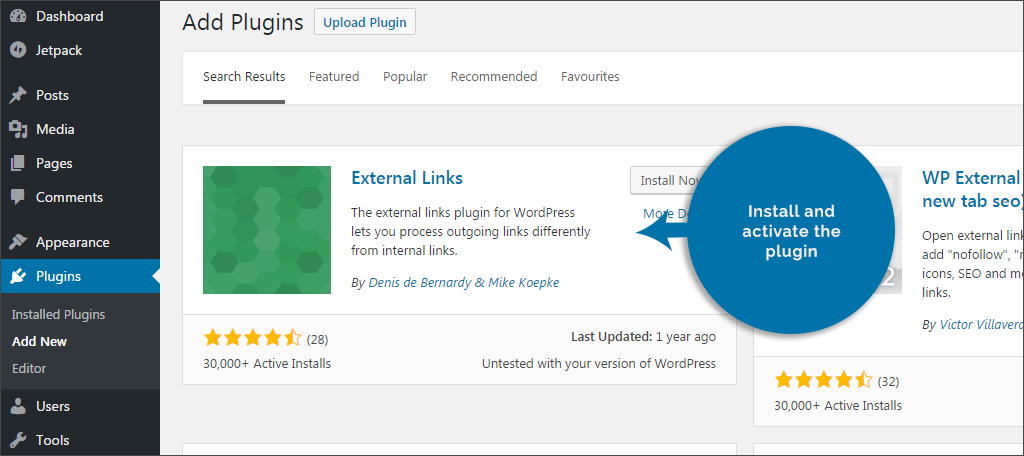Click the External Links plugin title
Image resolution: width=1024 pixels, height=456 pixels.
pos(407,178)
